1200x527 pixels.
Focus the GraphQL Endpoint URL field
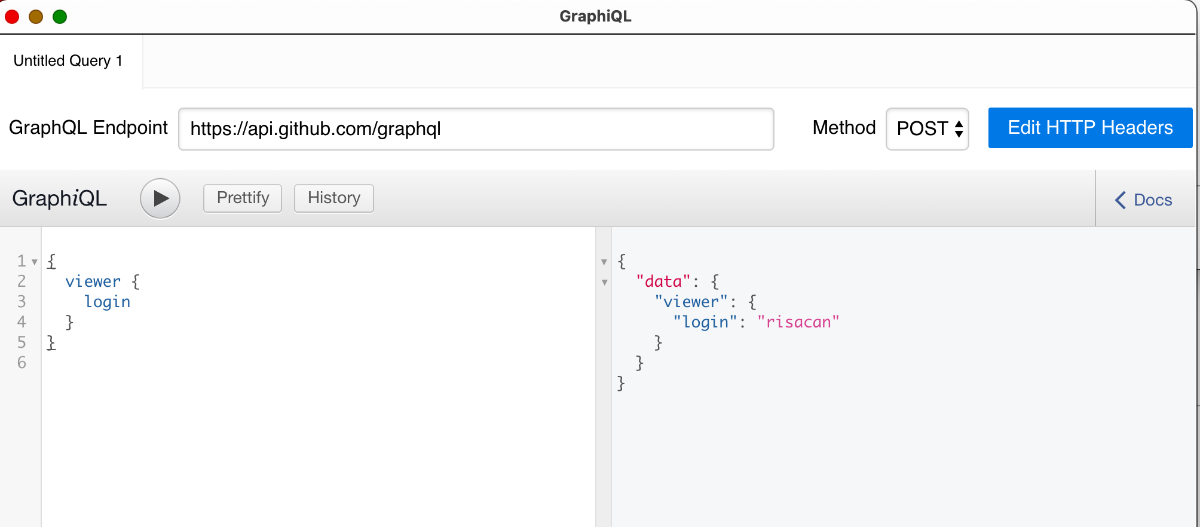(x=476, y=129)
